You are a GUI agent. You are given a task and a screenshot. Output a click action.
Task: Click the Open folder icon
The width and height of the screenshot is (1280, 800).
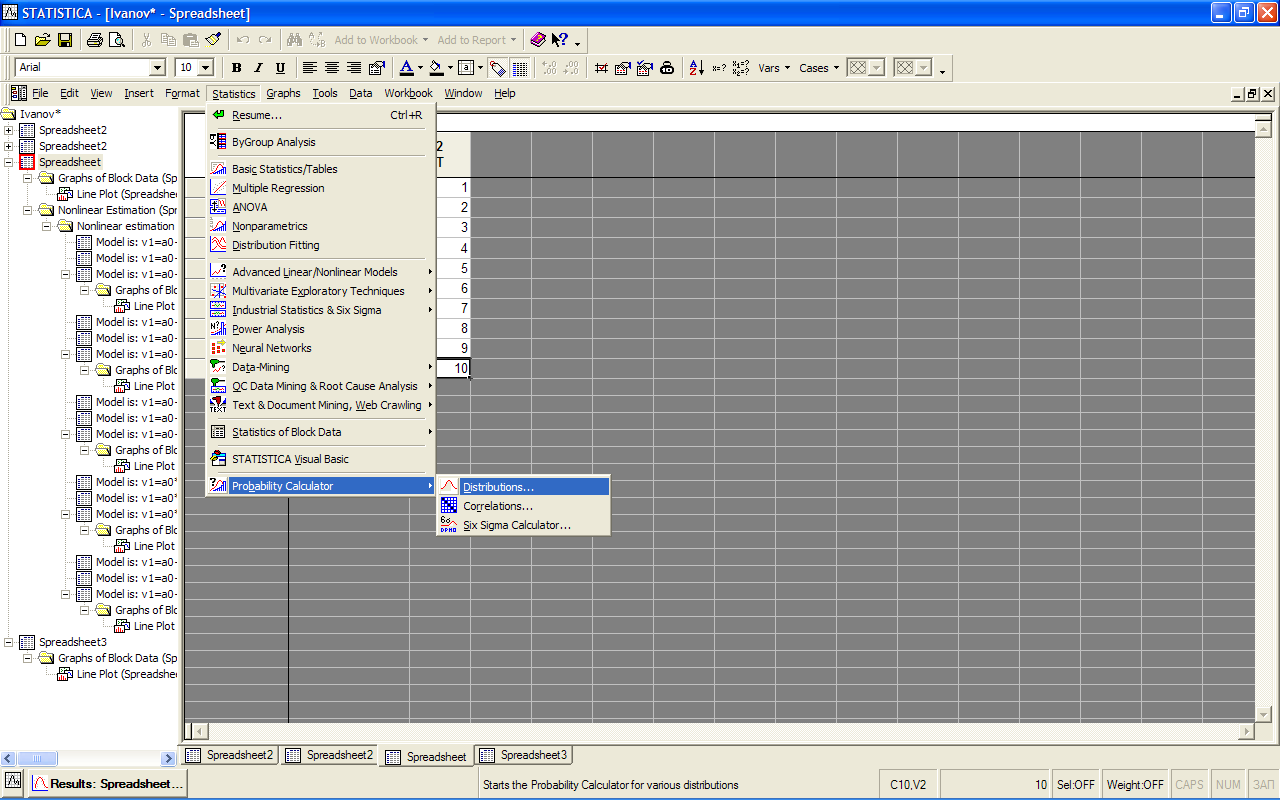coord(42,40)
